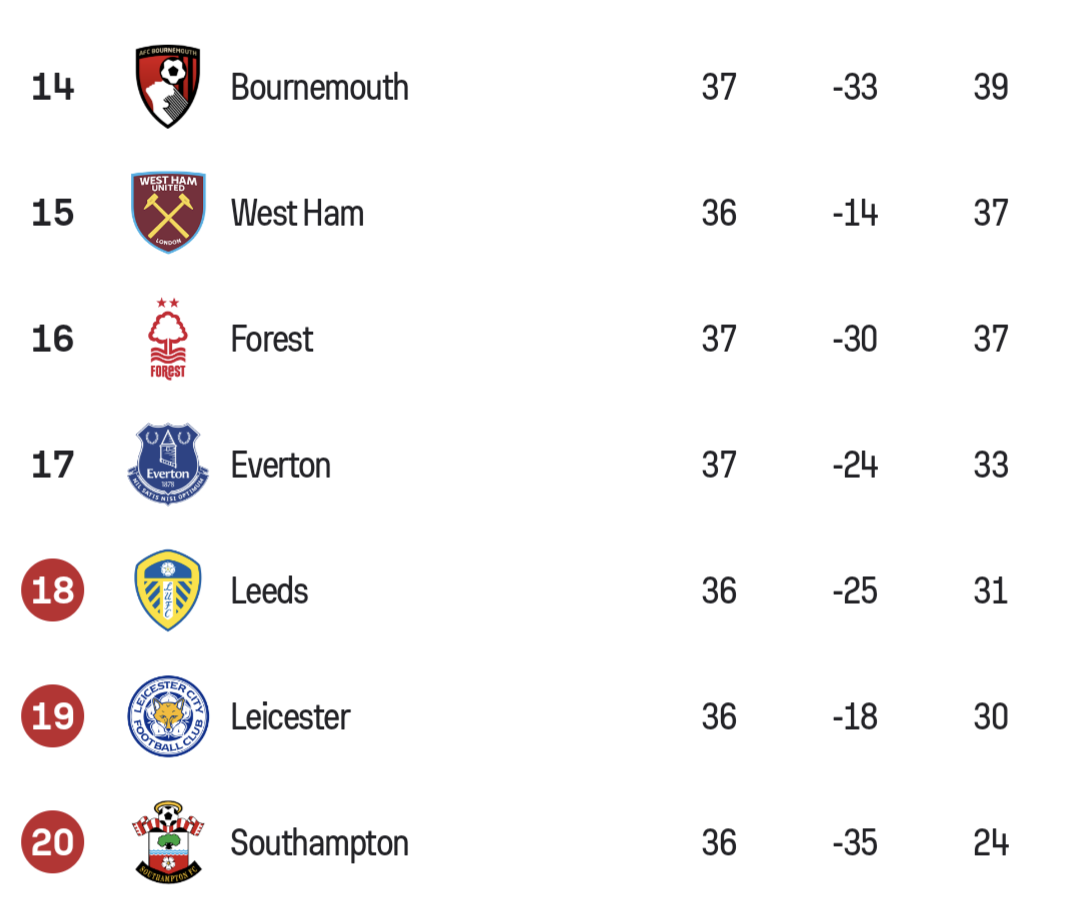Click position number 14 in table

52,87
